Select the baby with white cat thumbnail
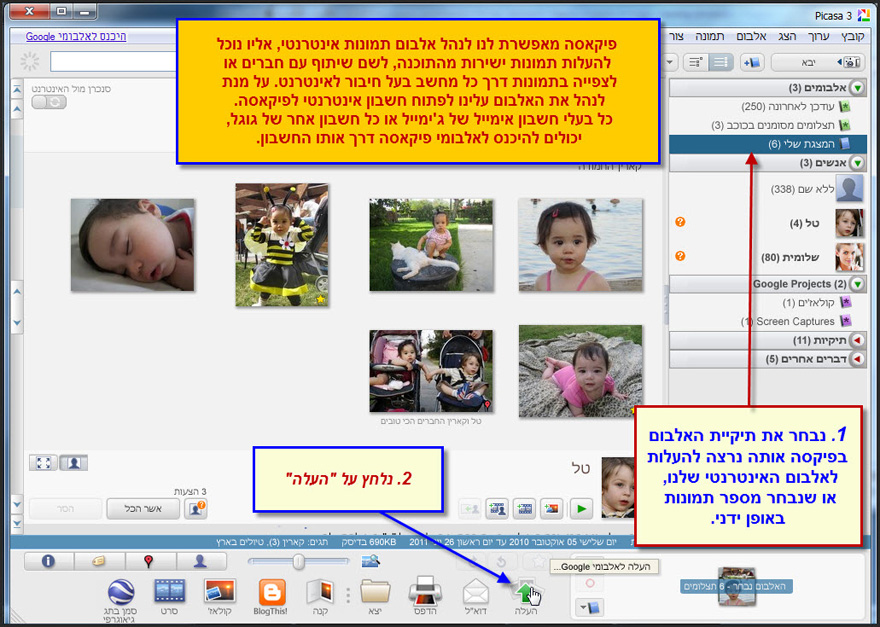880x627 pixels. (x=431, y=245)
